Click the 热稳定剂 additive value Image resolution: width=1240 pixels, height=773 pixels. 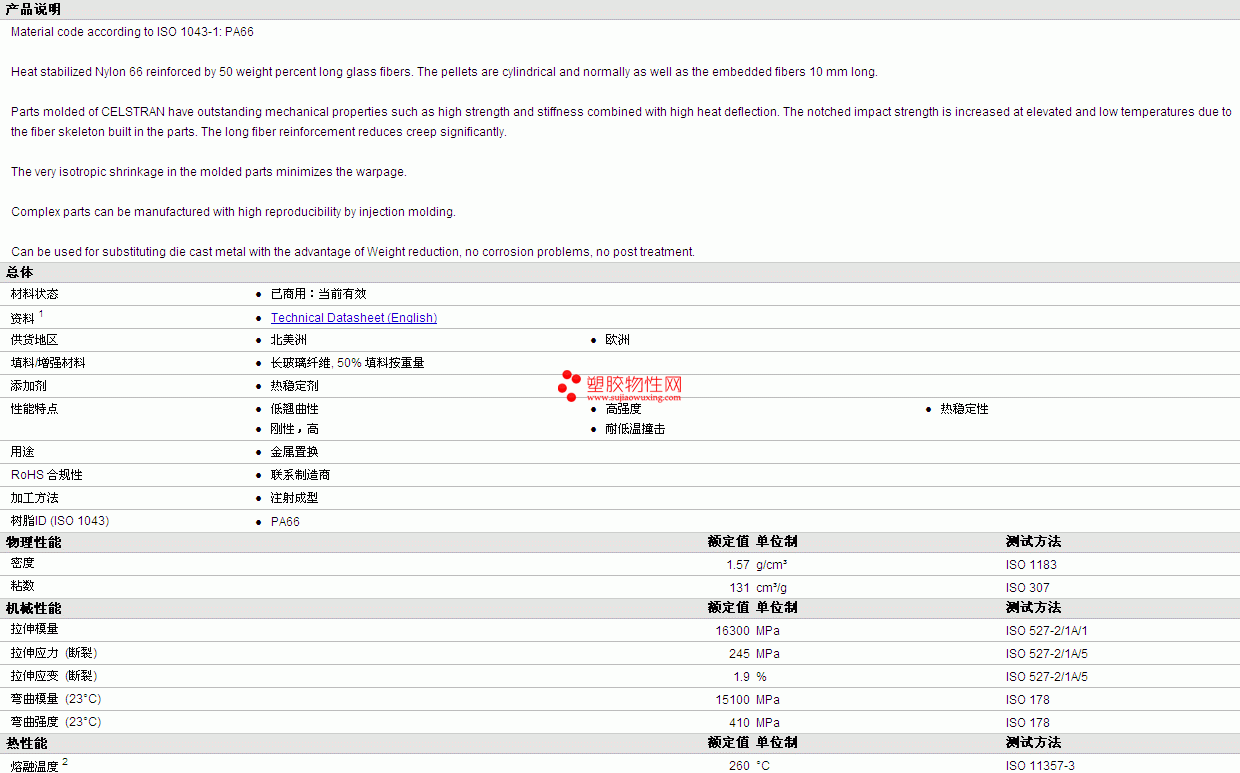(295, 386)
